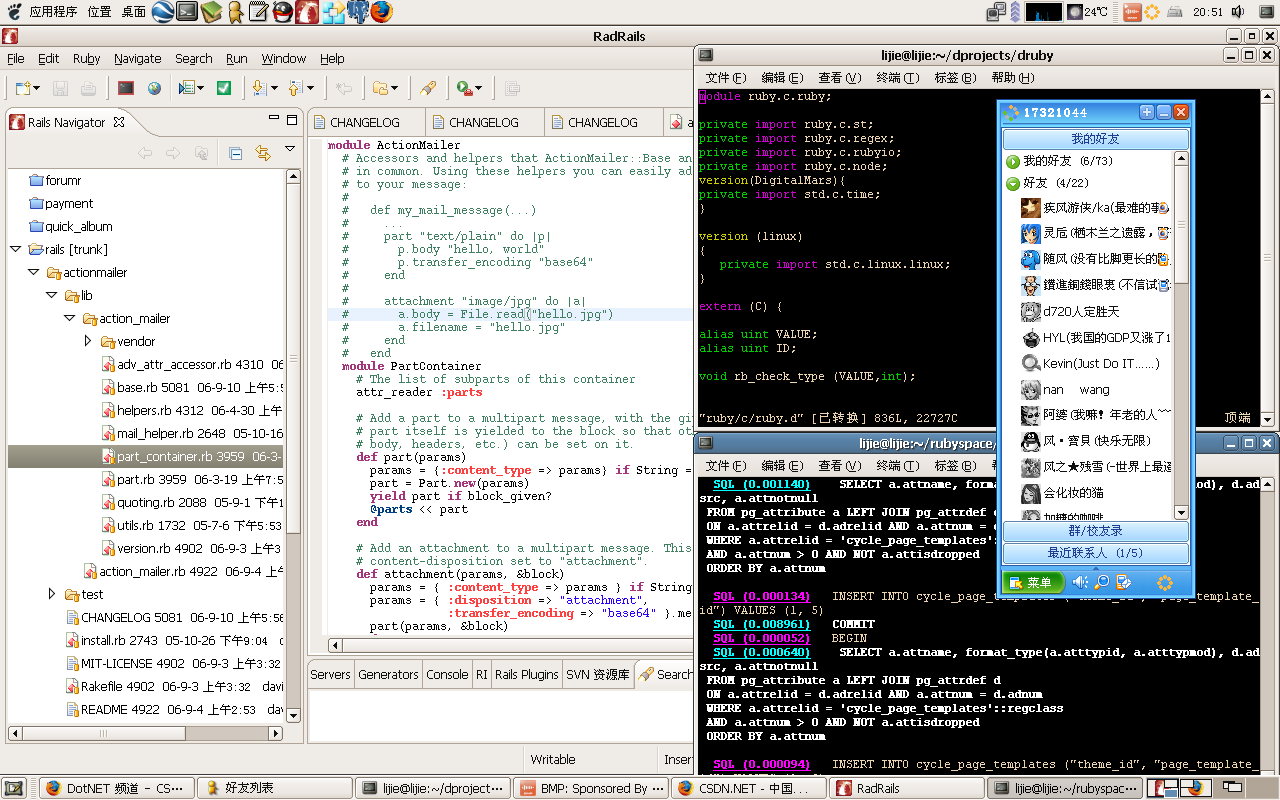Click the Print icon in RadRails toolbar
The image size is (1280, 800).
coord(88,88)
